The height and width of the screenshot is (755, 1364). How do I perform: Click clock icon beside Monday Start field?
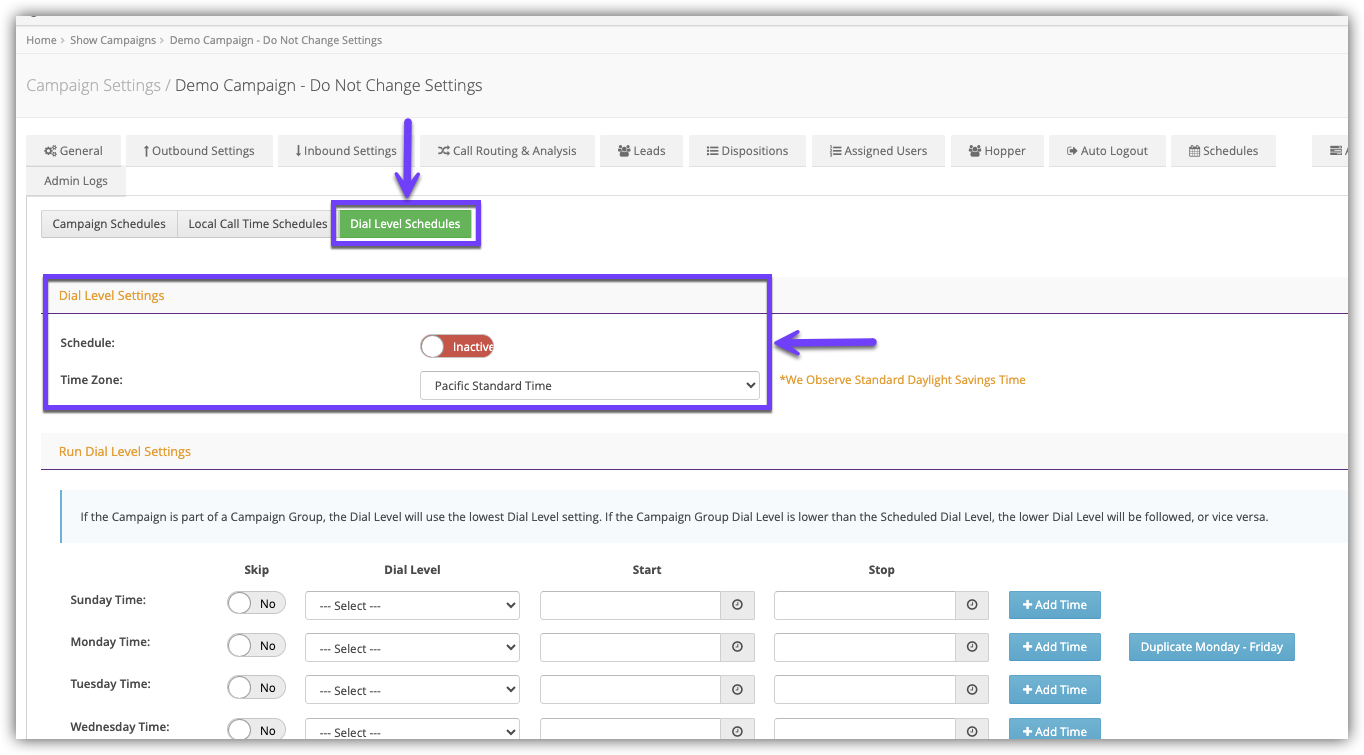tap(737, 648)
